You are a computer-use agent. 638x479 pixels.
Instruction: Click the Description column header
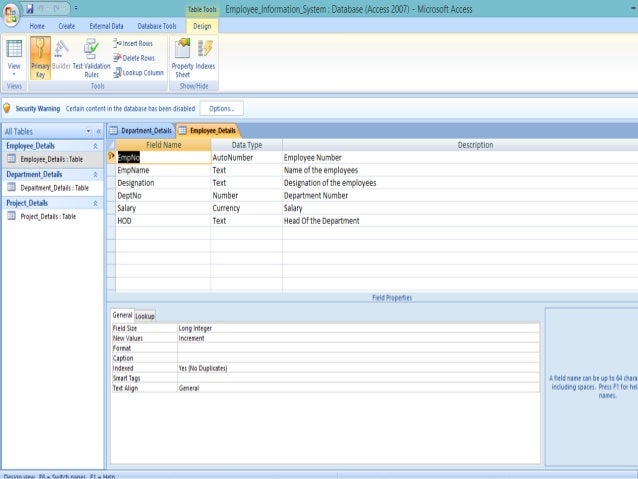click(460, 145)
